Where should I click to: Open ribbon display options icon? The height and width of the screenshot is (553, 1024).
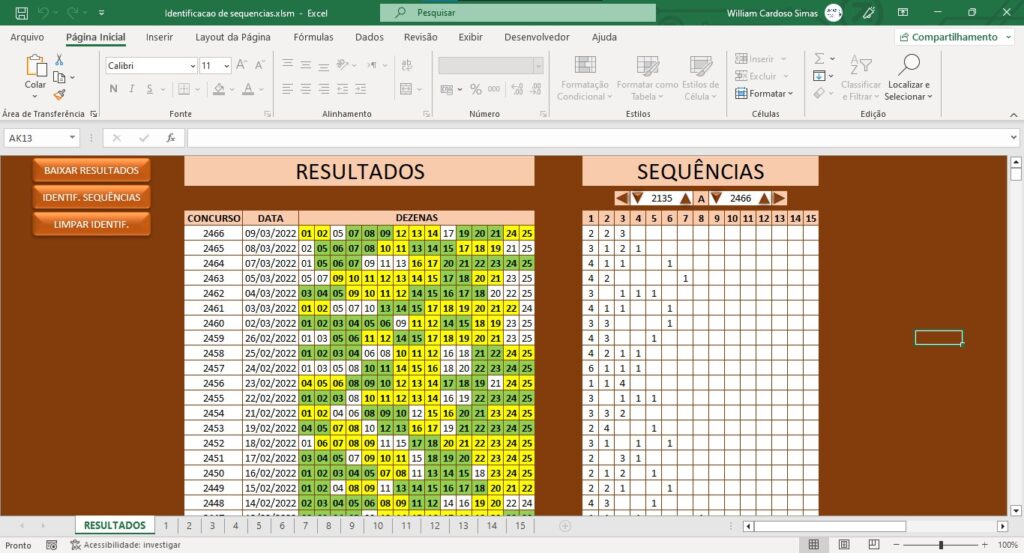pos(903,12)
